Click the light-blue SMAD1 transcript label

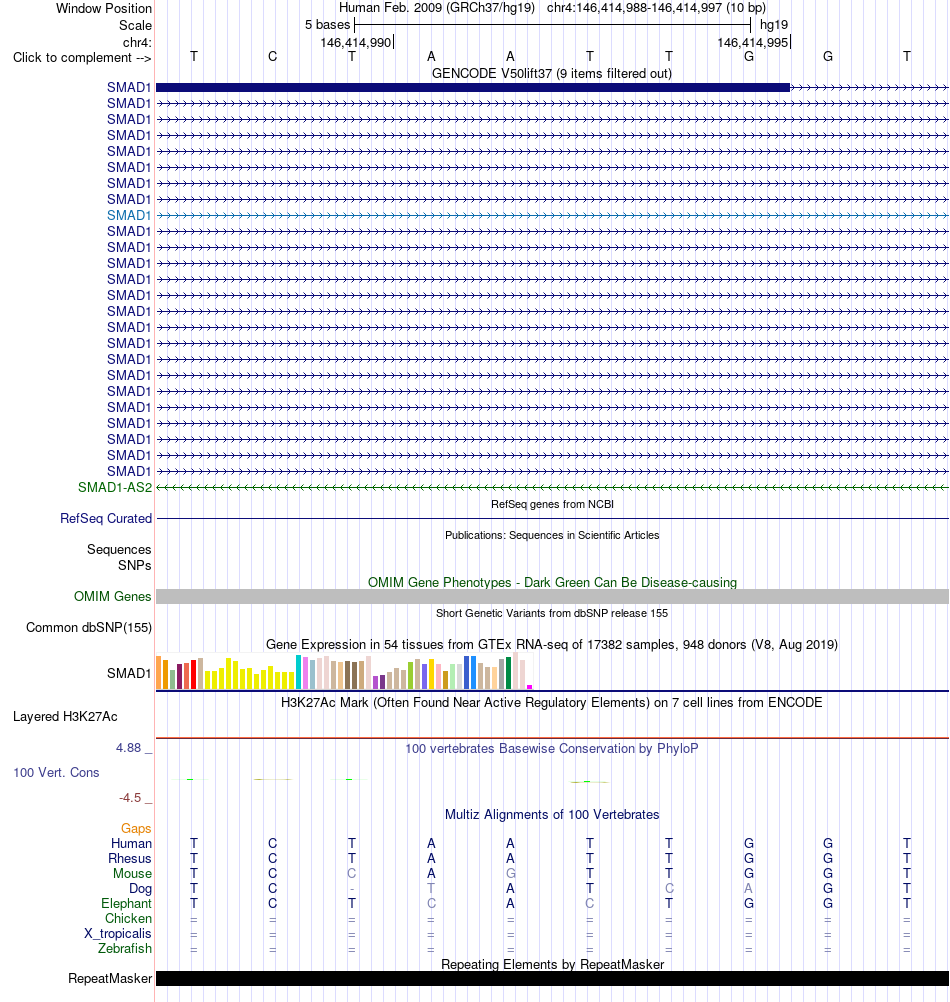click(129, 215)
